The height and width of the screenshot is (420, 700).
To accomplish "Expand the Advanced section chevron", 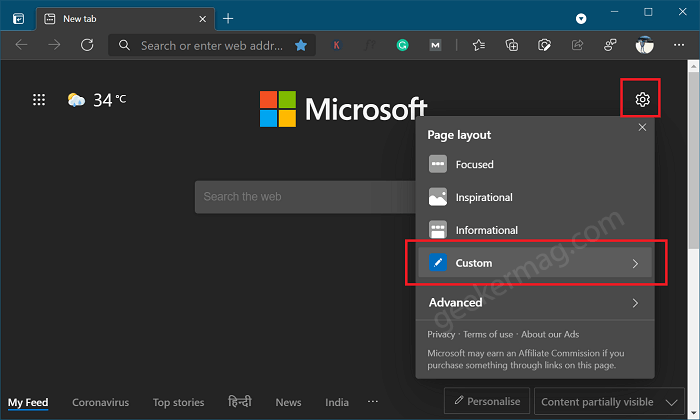I will (635, 303).
